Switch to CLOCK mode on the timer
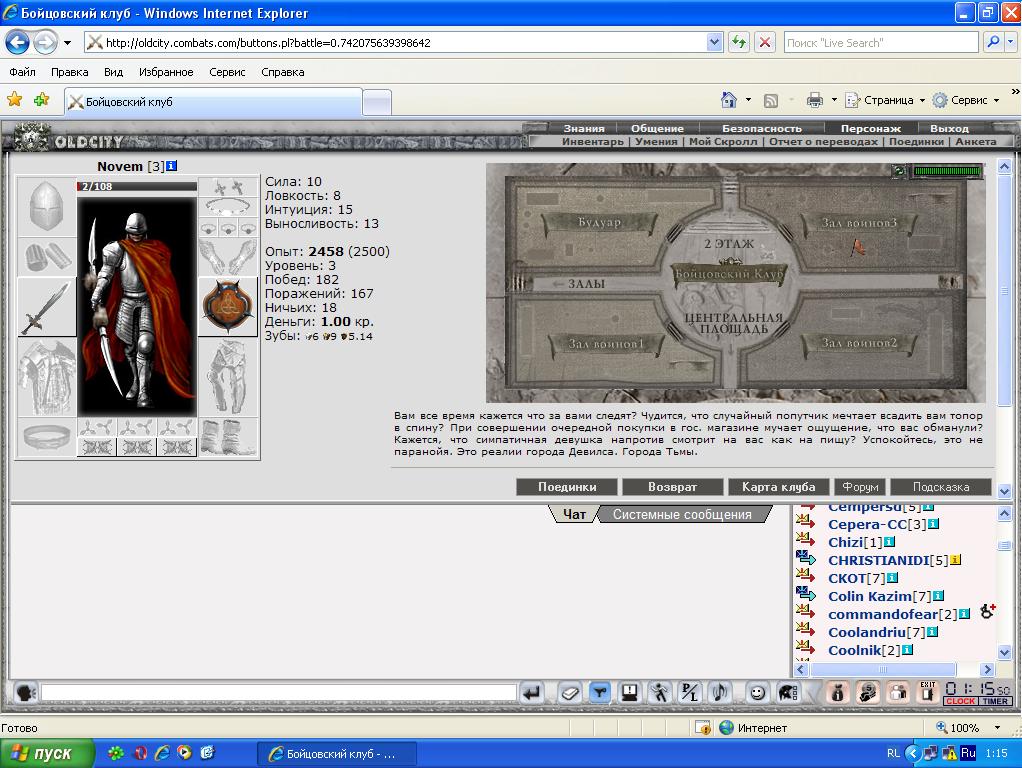The width and height of the screenshot is (1022, 768). (960, 702)
